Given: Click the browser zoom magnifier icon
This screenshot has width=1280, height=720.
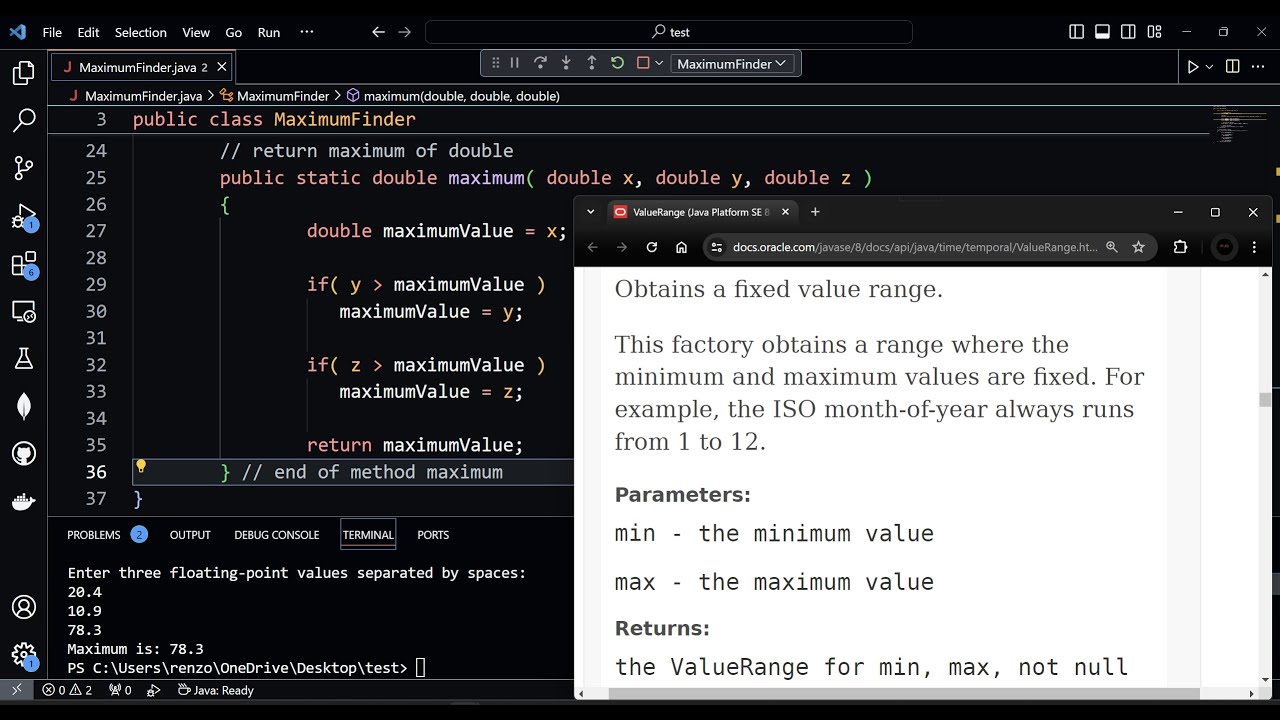Looking at the screenshot, I should tap(1112, 247).
